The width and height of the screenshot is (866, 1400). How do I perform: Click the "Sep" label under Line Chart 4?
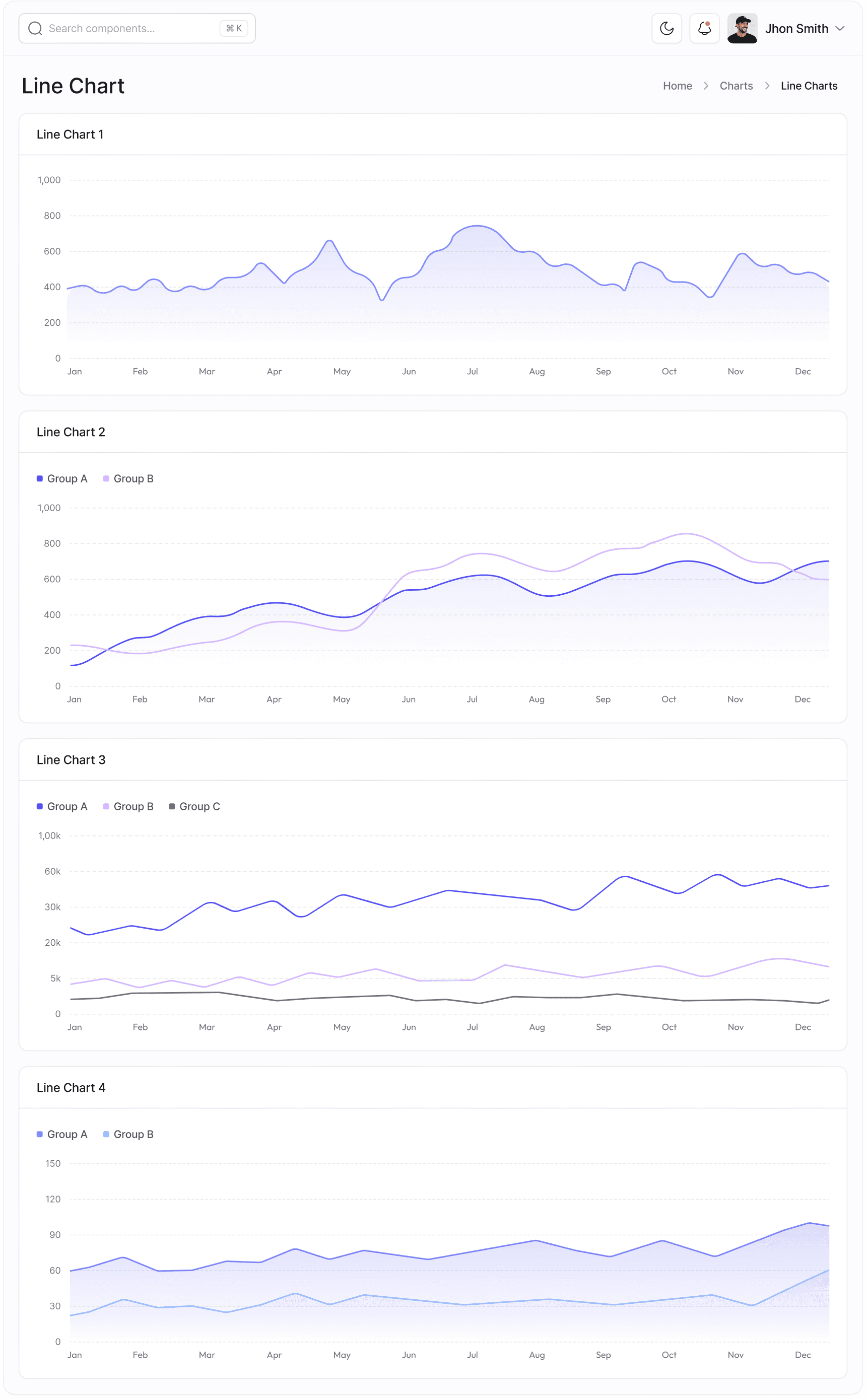click(603, 1355)
